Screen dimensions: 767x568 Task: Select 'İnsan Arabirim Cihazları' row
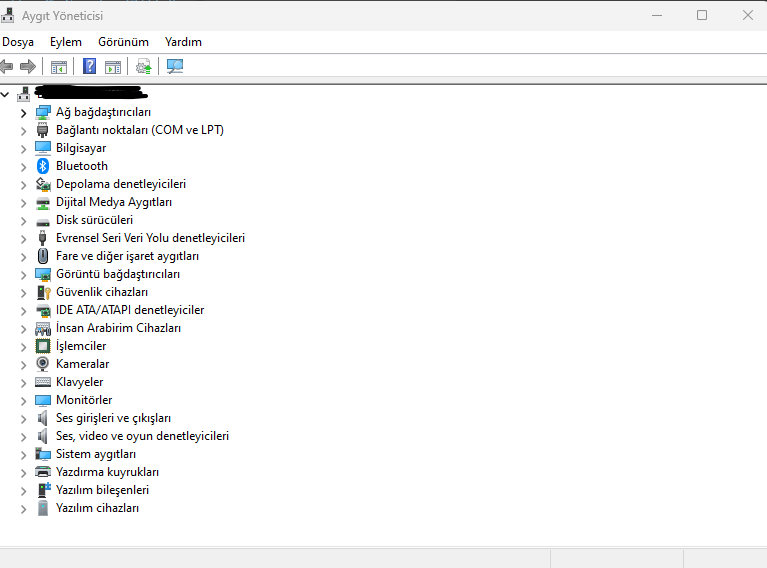tap(118, 328)
